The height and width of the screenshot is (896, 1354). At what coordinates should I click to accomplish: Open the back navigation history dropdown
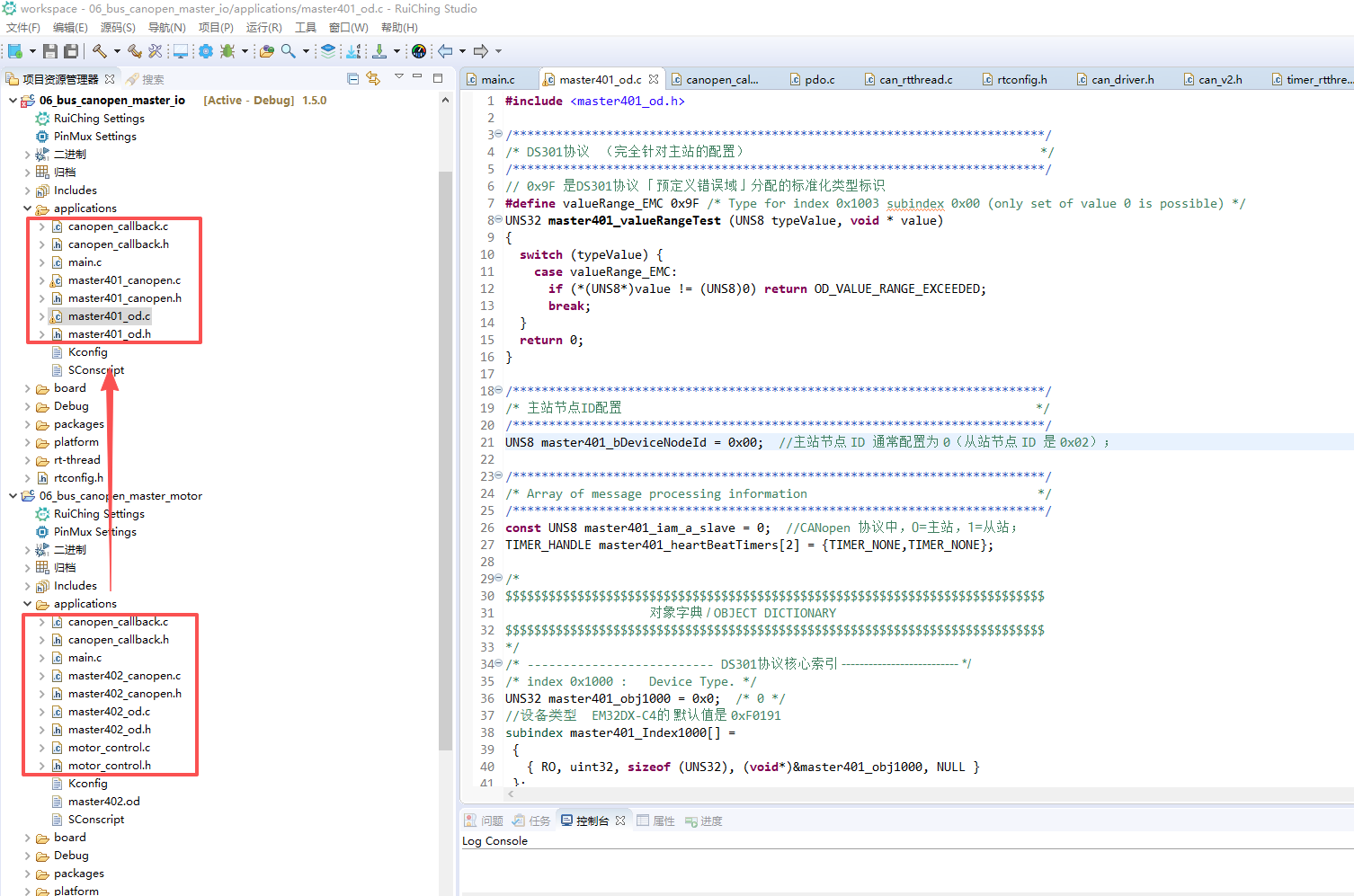point(462,51)
